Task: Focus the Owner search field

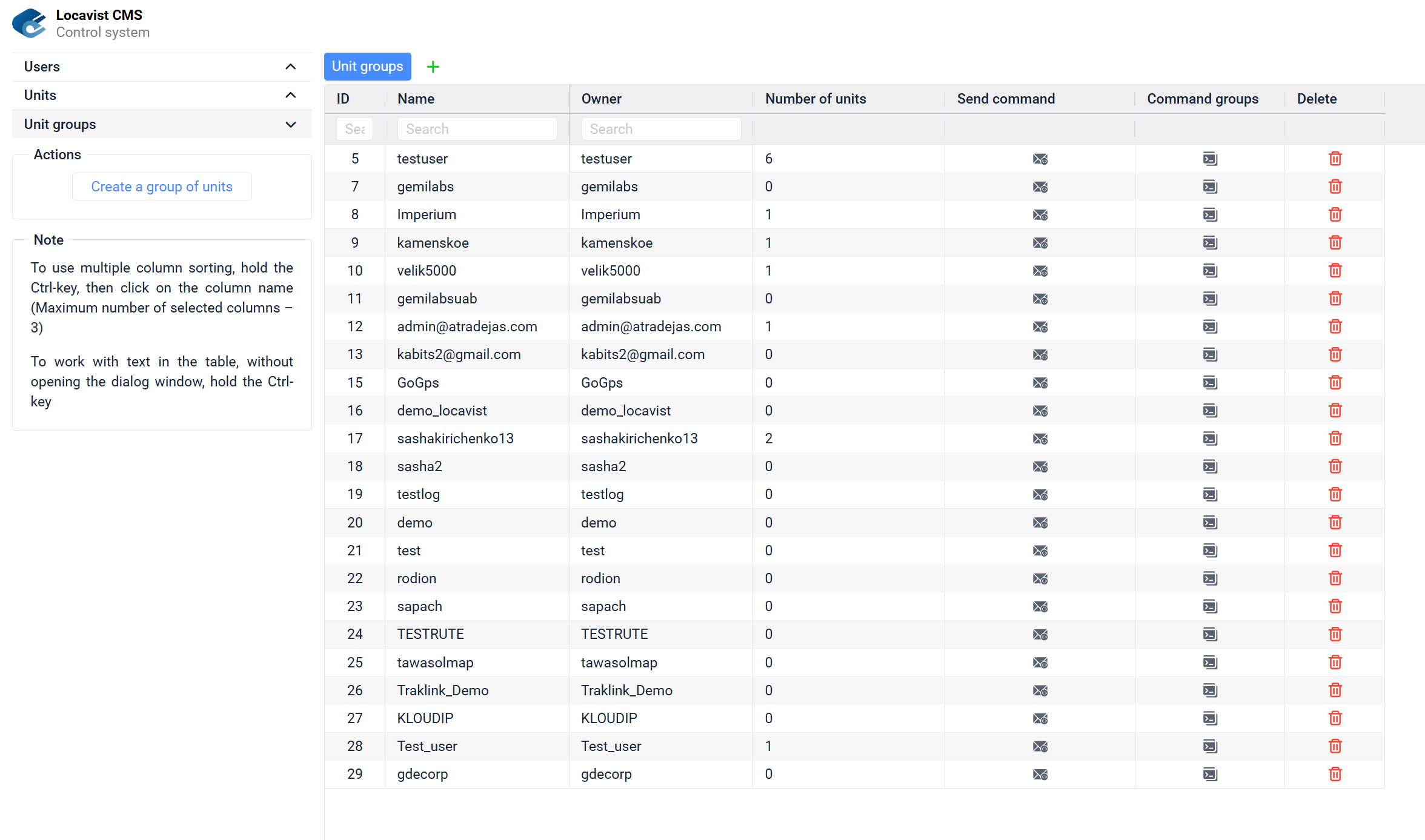Action: click(660, 129)
